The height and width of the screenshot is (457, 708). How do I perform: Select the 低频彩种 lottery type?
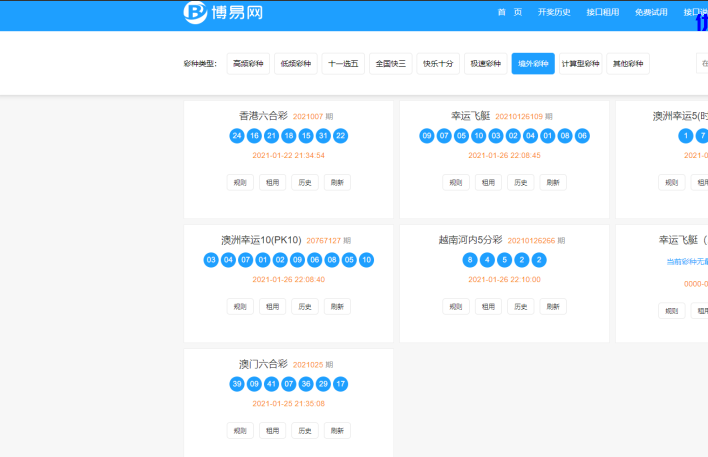[296, 64]
